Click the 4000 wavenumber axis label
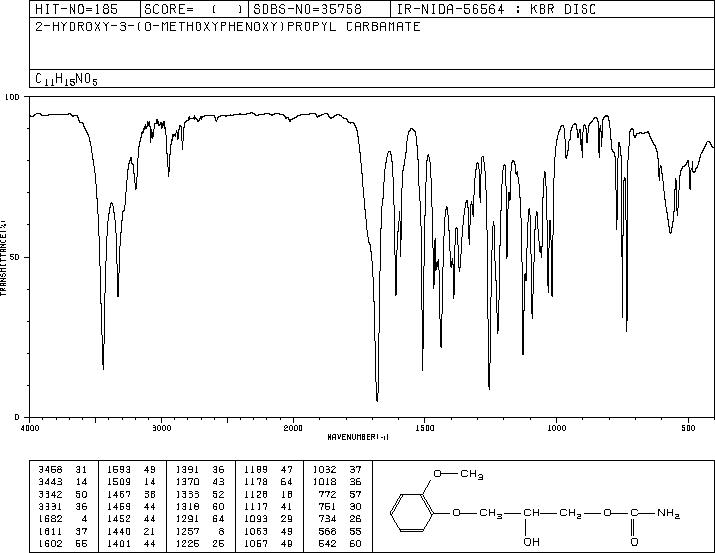Image resolution: width=715 pixels, height=553 pixels. click(x=30, y=428)
